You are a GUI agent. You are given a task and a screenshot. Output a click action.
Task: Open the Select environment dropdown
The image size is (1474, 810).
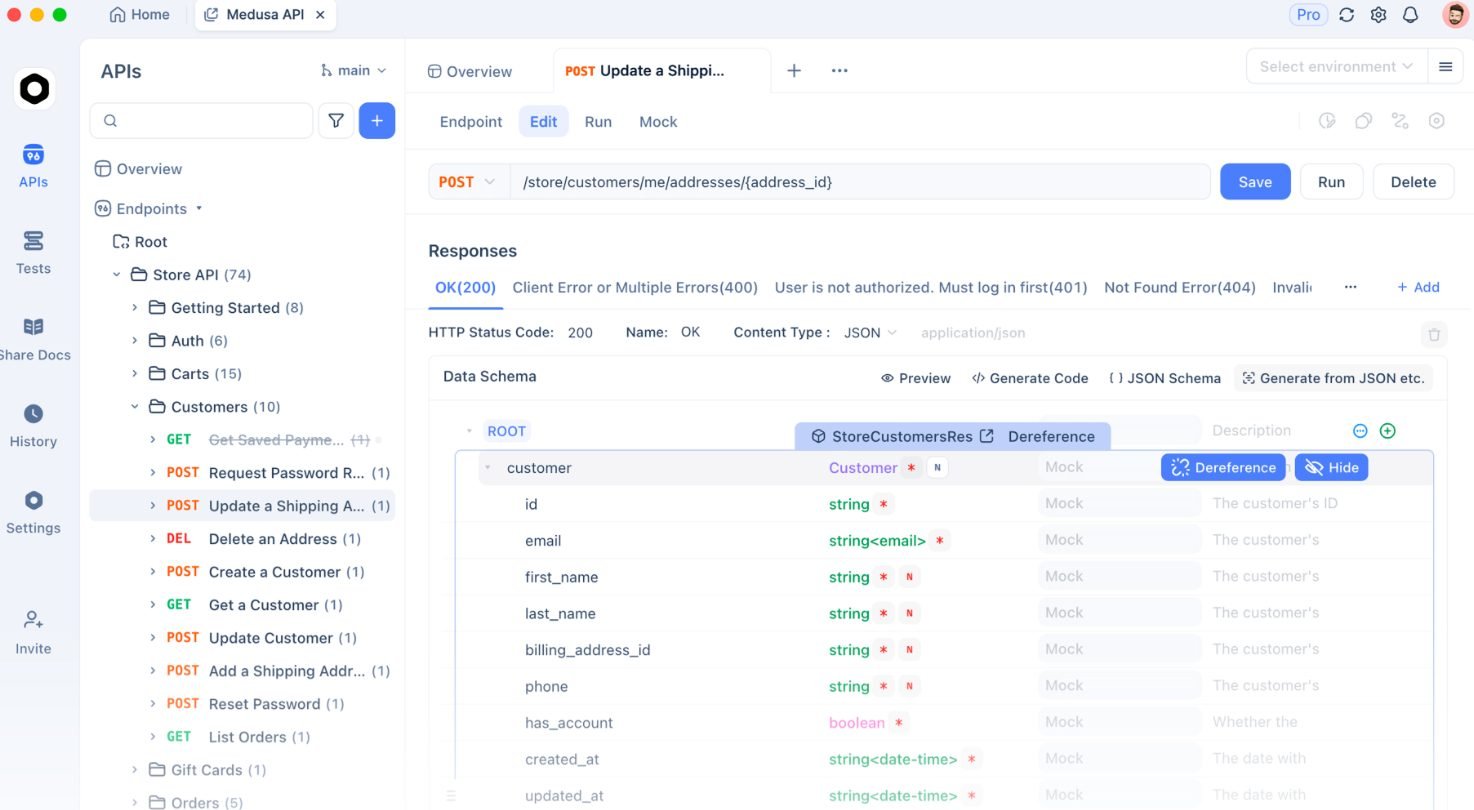point(1336,67)
